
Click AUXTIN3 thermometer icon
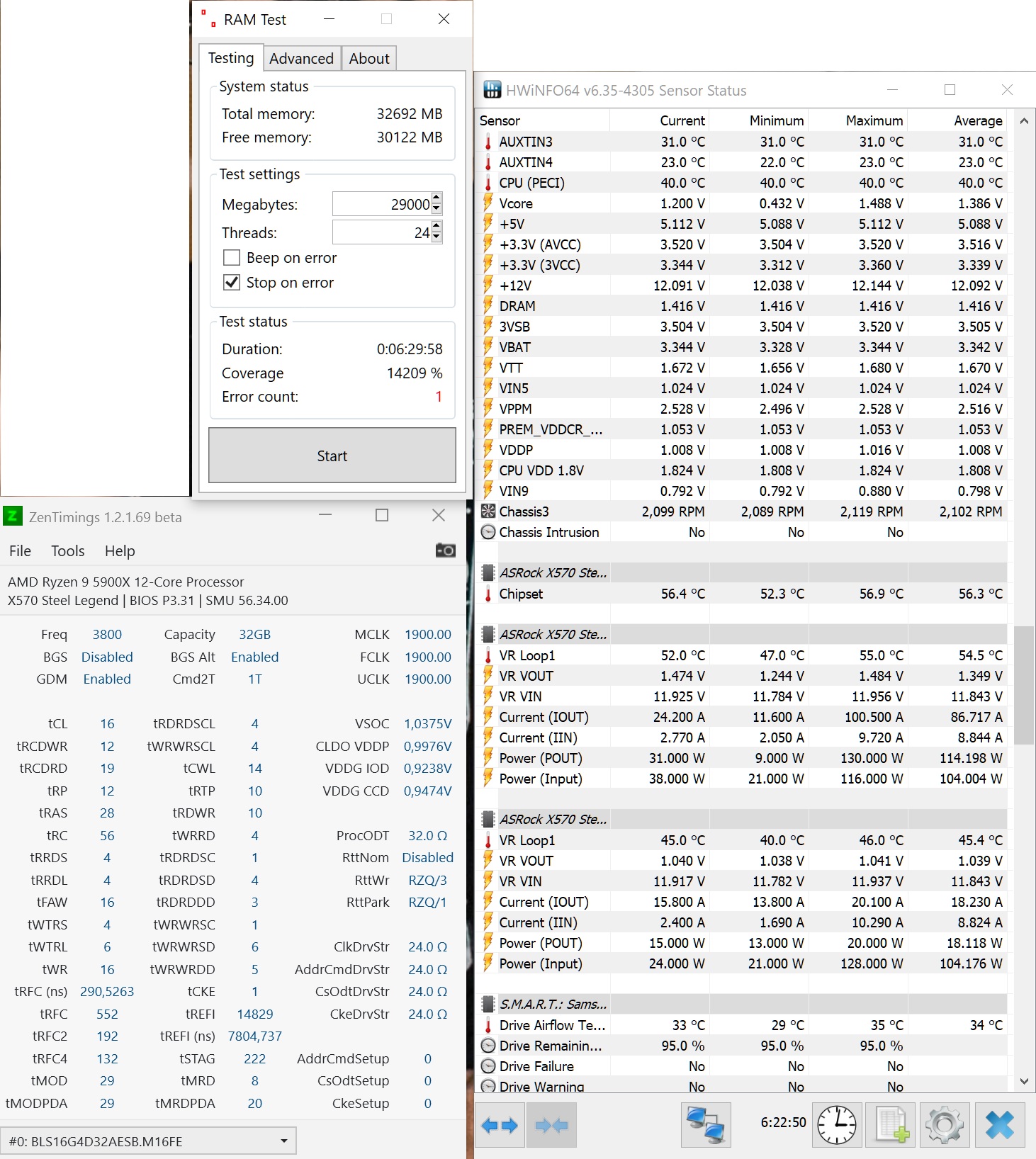point(488,142)
